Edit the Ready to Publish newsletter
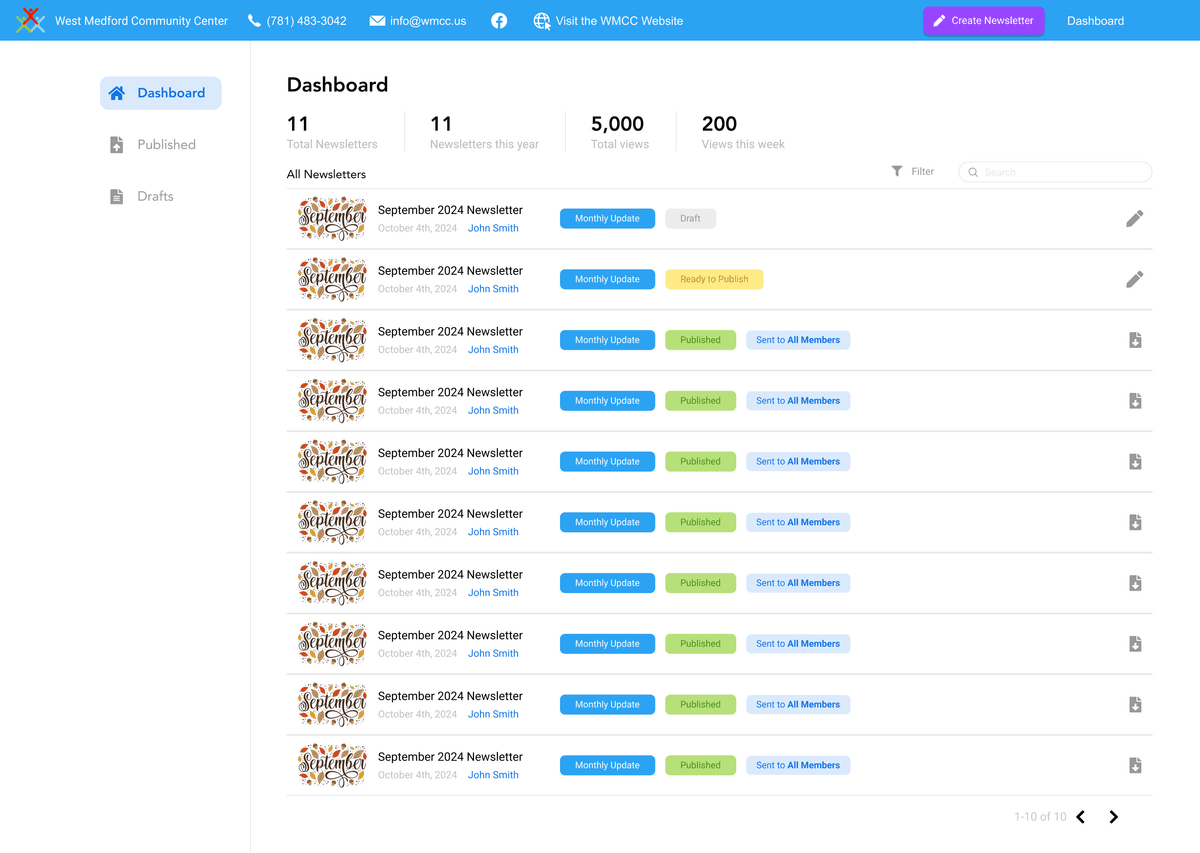Image resolution: width=1200 pixels, height=853 pixels. 1134,279
